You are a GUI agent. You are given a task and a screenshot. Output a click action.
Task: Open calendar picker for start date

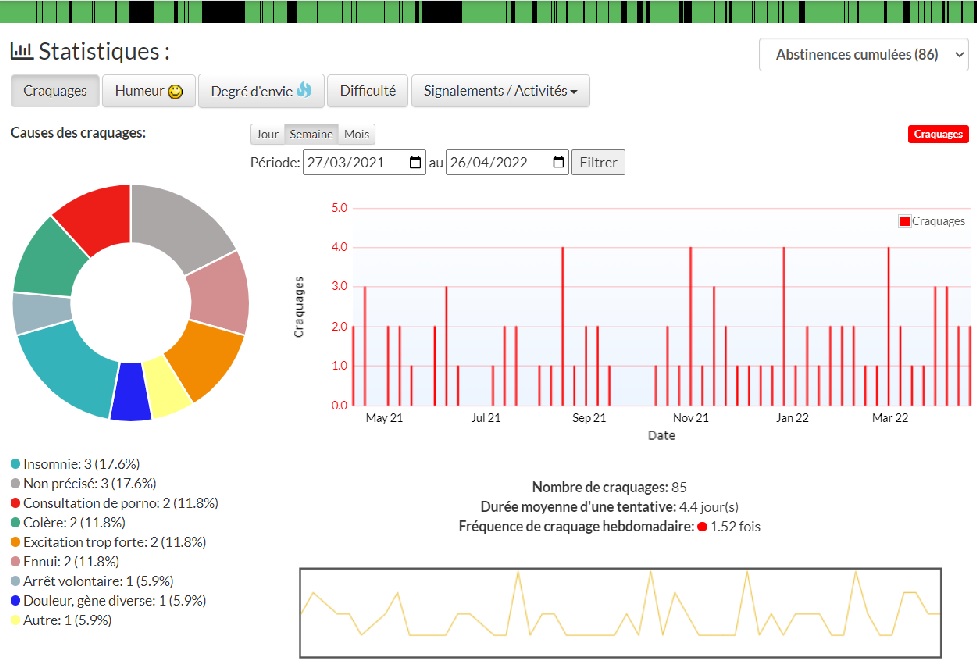(x=416, y=163)
